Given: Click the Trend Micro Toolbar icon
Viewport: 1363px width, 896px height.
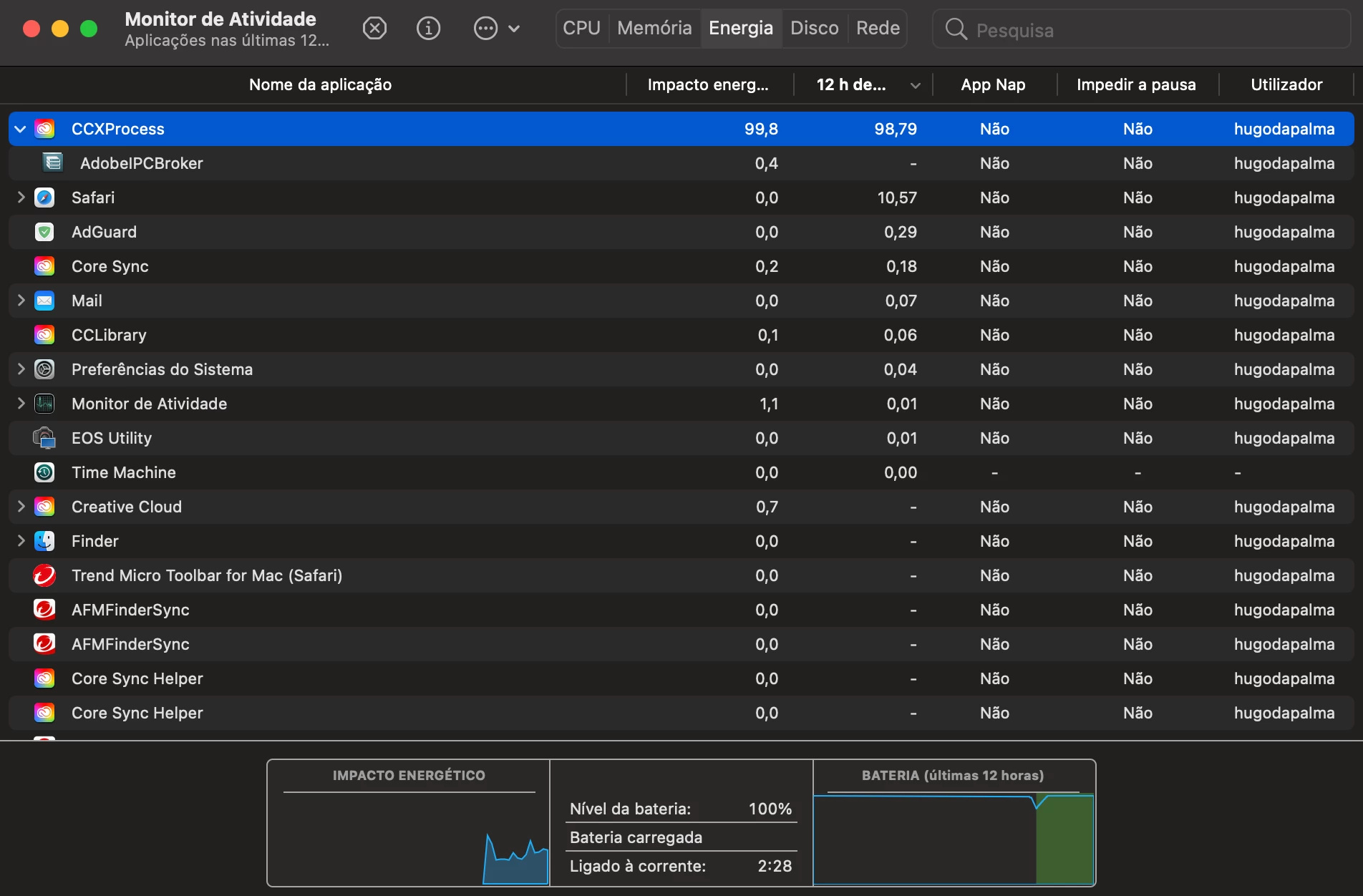Looking at the screenshot, I should tap(44, 575).
